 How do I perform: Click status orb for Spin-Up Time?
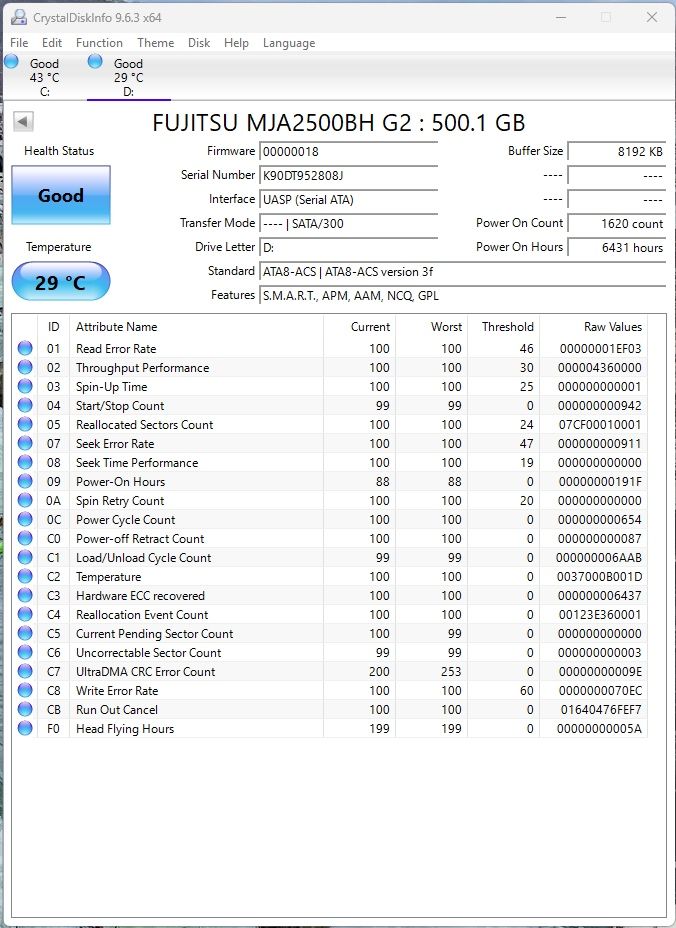(25, 386)
